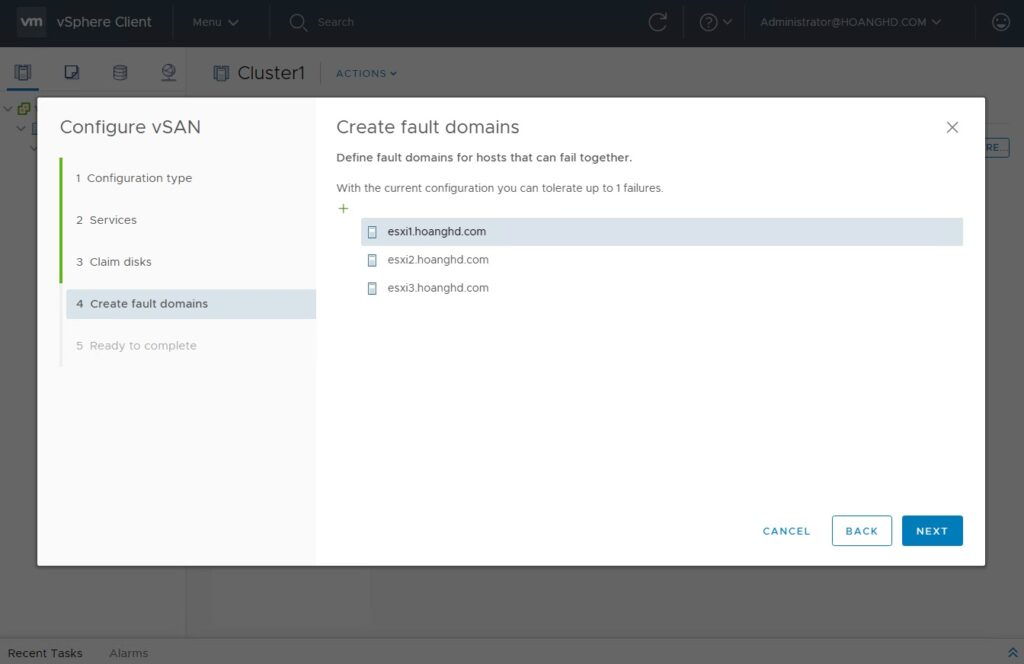Click the Cluster1 cluster icon
This screenshot has width=1024, height=664.
coord(221,73)
